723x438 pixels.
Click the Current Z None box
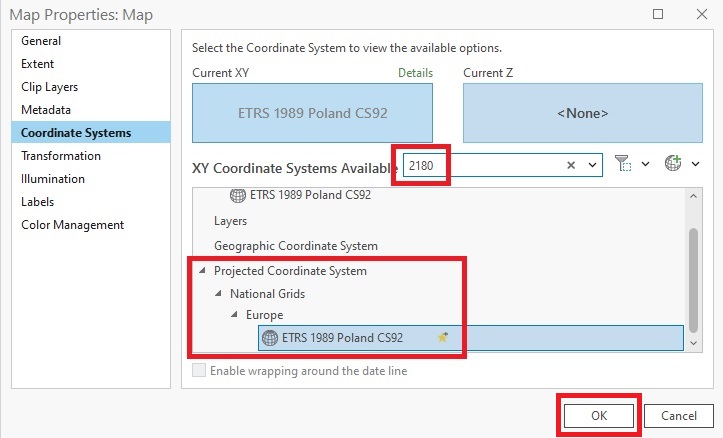[x=582, y=113]
